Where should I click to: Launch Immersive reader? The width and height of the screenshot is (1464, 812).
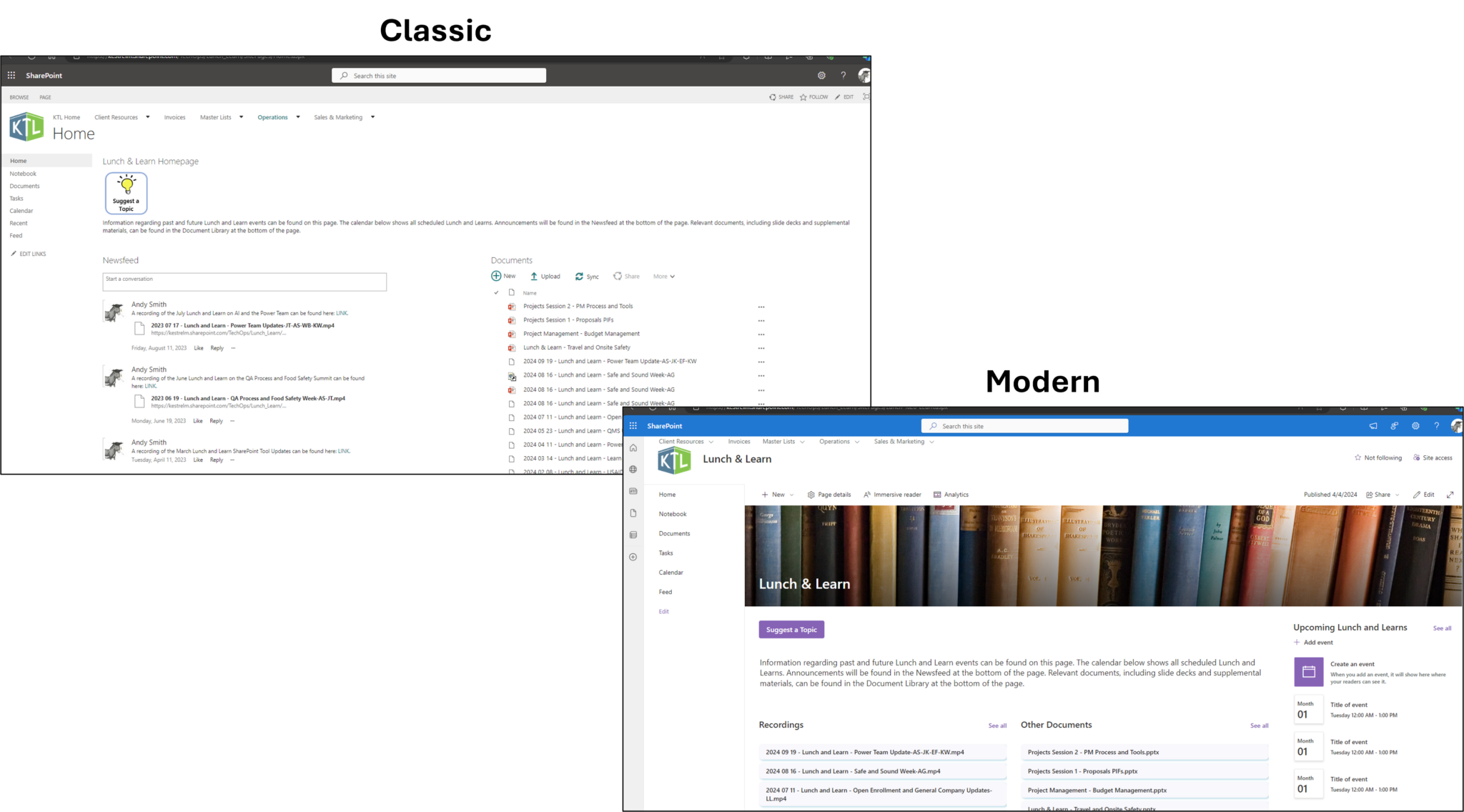(x=892, y=494)
